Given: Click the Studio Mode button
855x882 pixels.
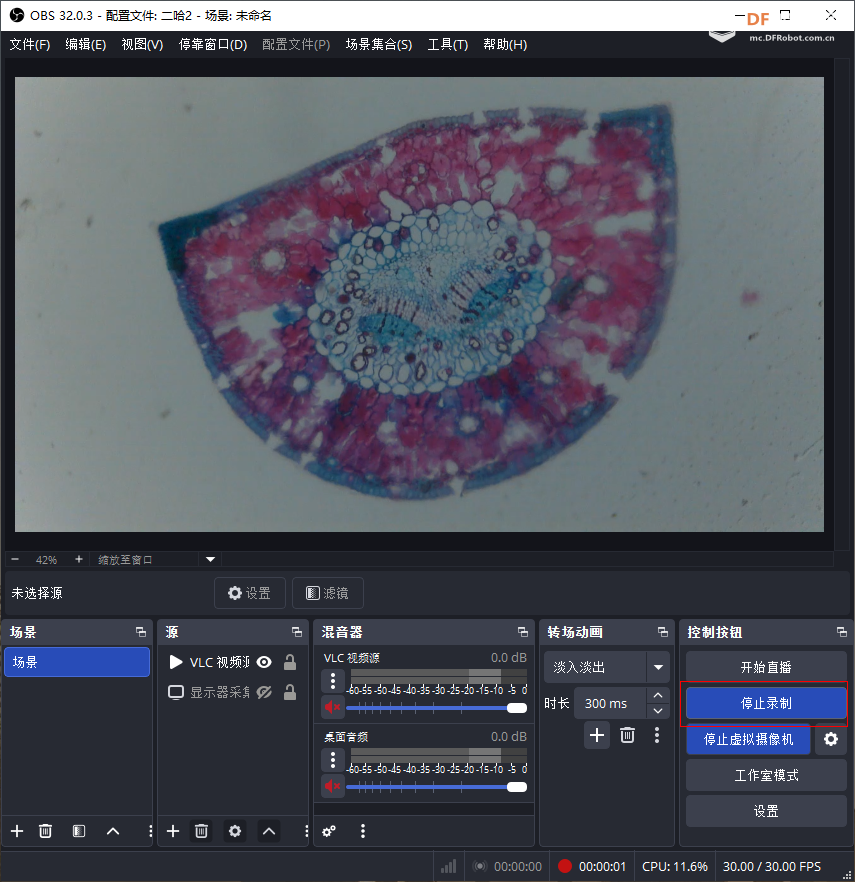Looking at the screenshot, I should (x=765, y=775).
